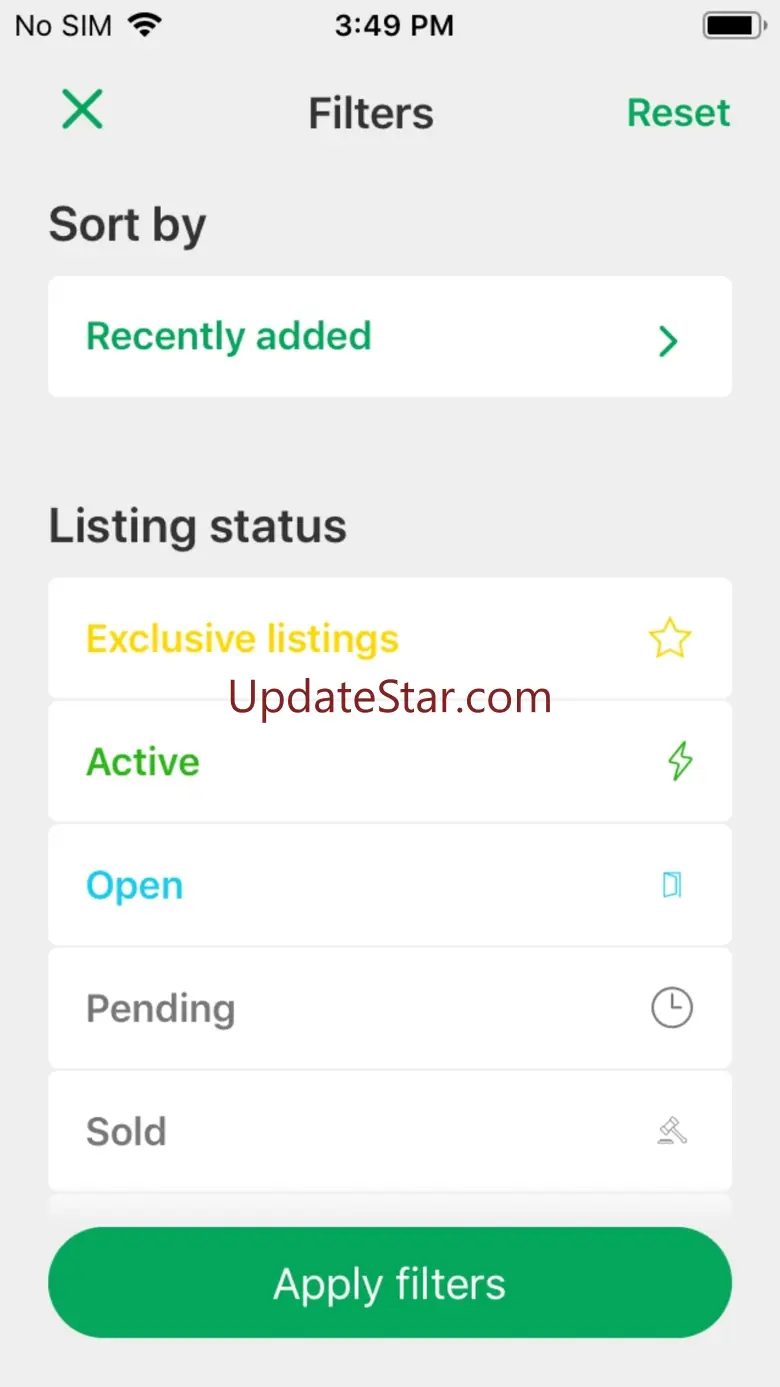Click the star icon for Exclusive listings

tap(670, 638)
